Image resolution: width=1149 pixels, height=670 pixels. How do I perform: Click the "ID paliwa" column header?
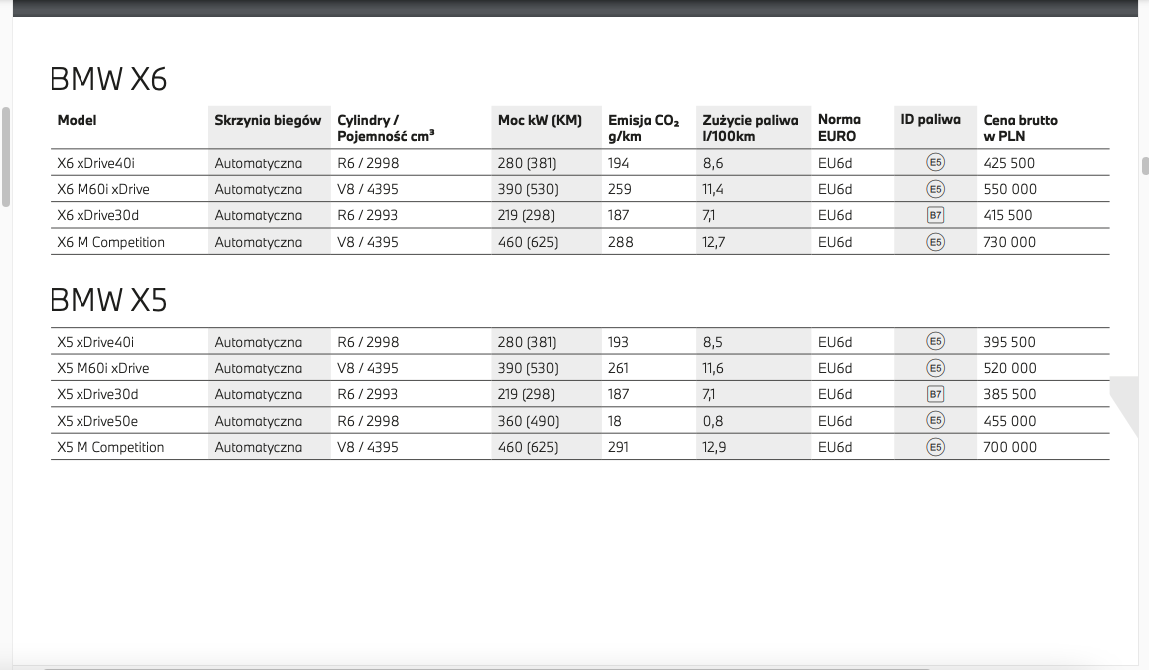[931, 119]
